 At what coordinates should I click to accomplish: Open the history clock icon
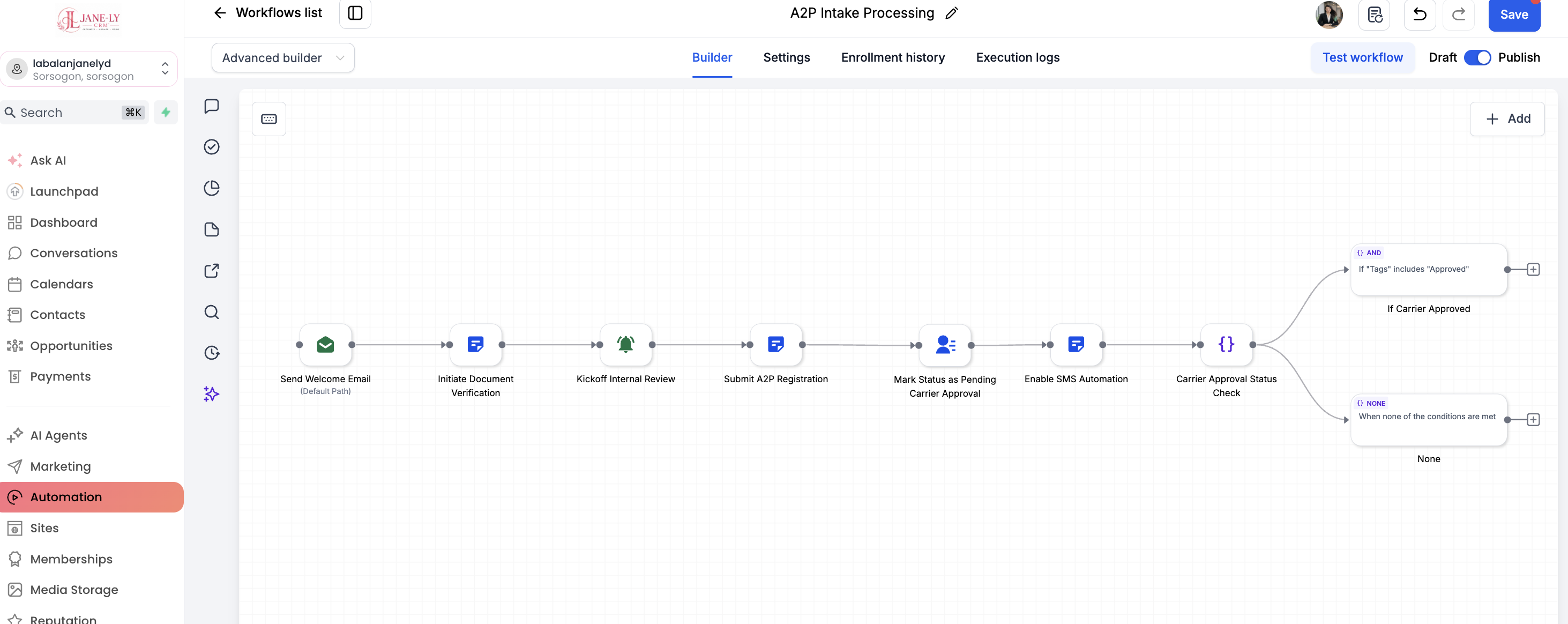(211, 353)
